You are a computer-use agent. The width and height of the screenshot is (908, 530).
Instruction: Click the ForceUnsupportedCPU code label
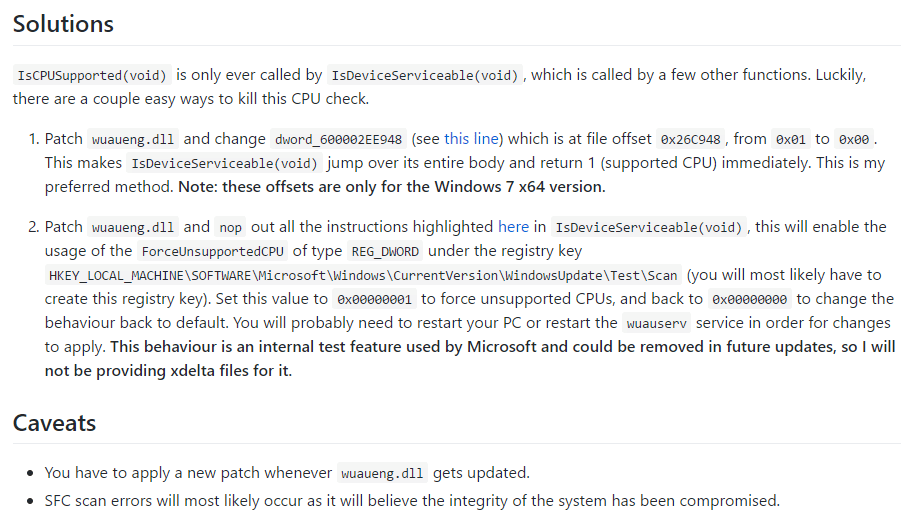[213, 251]
